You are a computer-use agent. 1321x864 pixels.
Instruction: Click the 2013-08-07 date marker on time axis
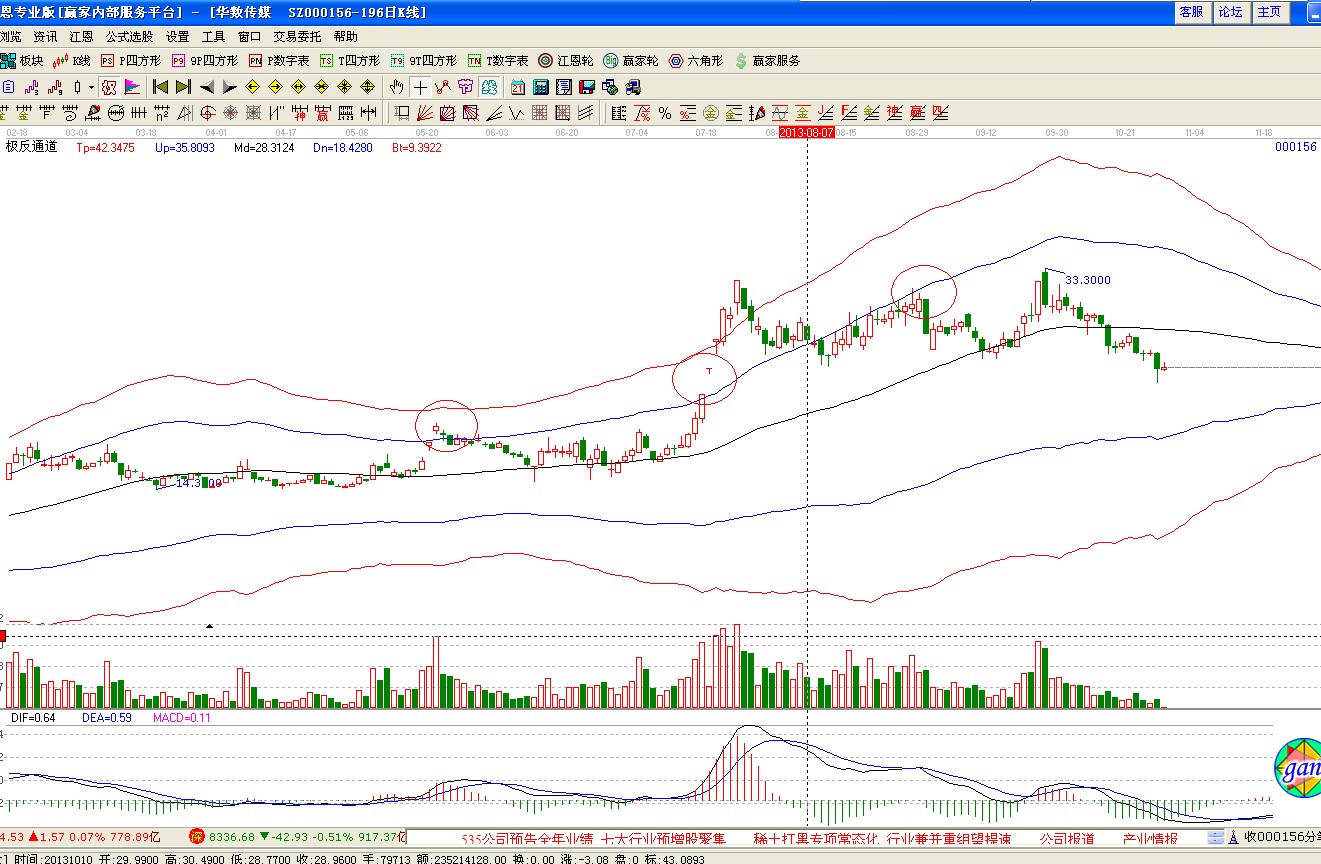coord(806,132)
